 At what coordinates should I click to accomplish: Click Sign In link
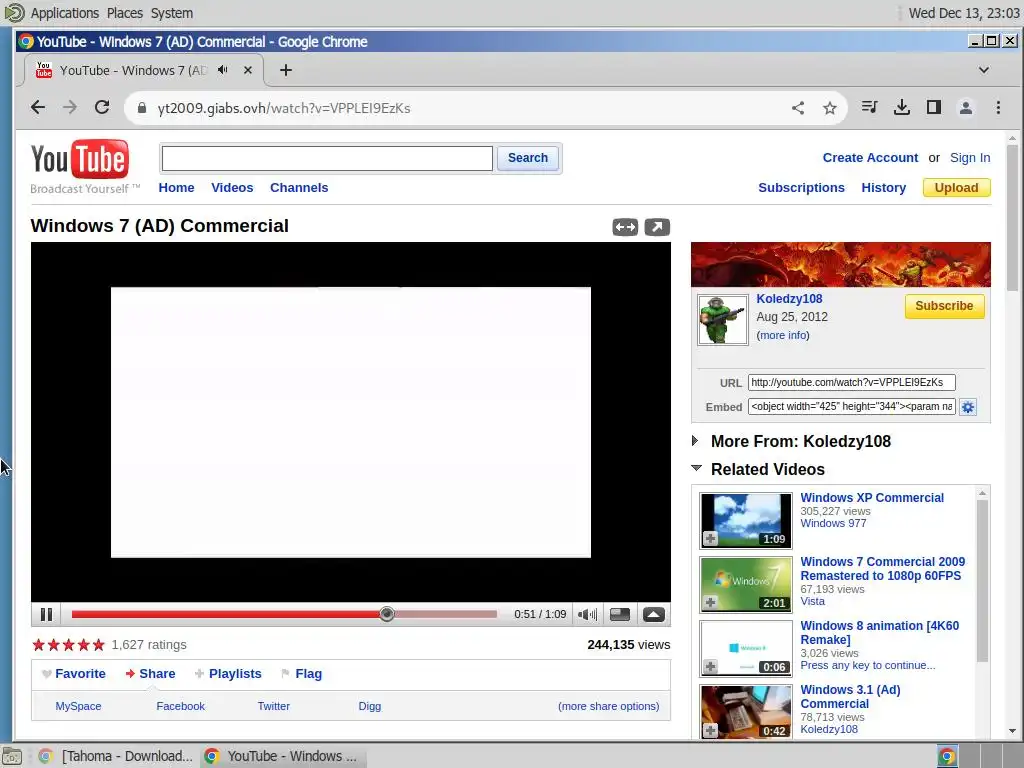coord(970,158)
